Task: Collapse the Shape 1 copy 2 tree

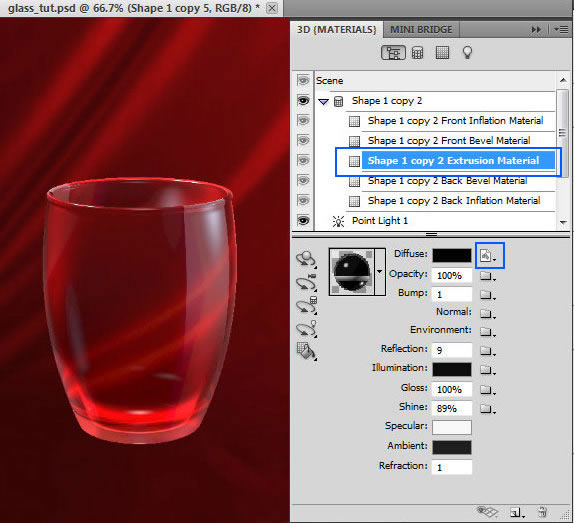Action: [323, 101]
